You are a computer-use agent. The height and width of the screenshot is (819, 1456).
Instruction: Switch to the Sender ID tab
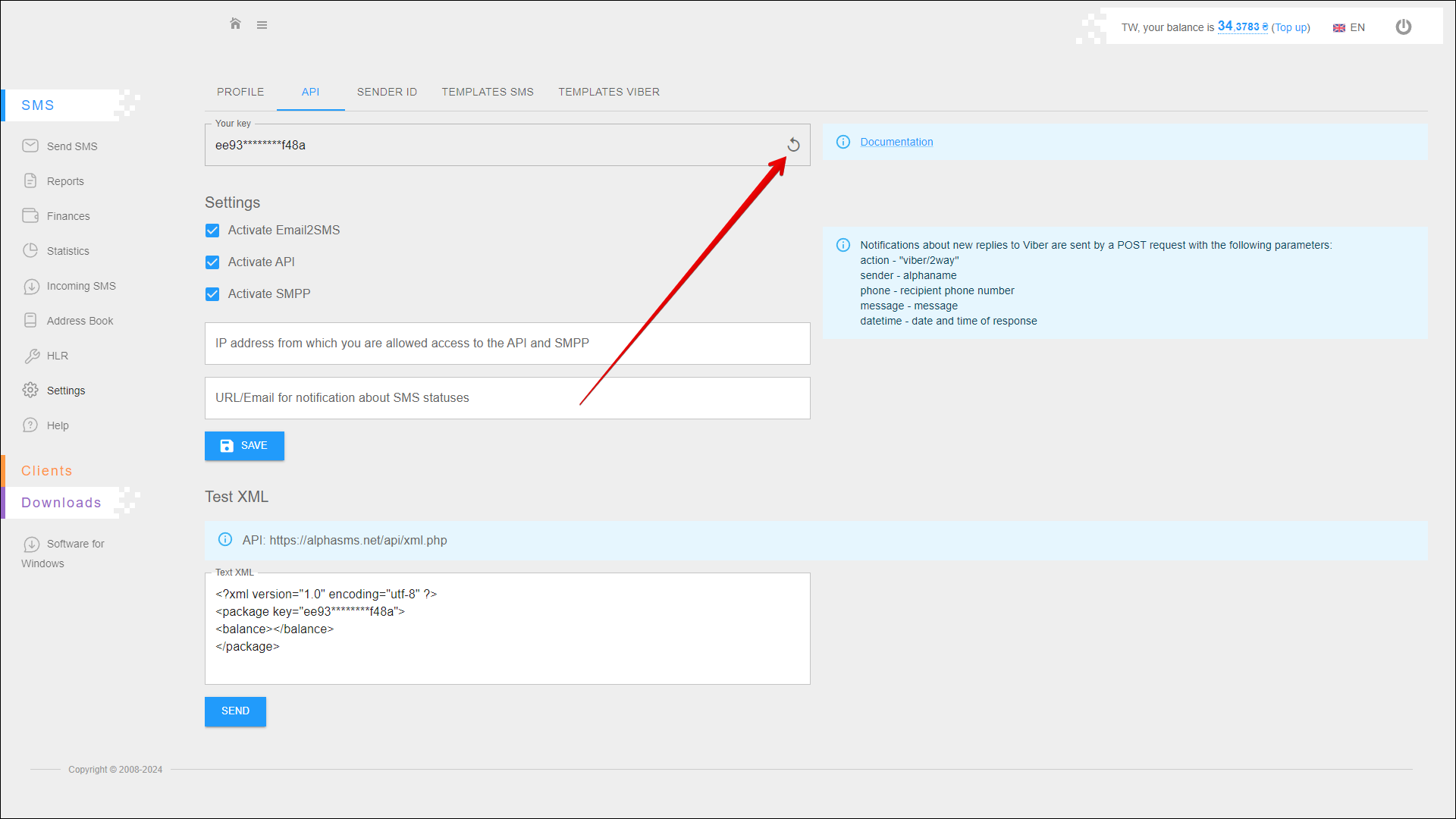click(387, 92)
